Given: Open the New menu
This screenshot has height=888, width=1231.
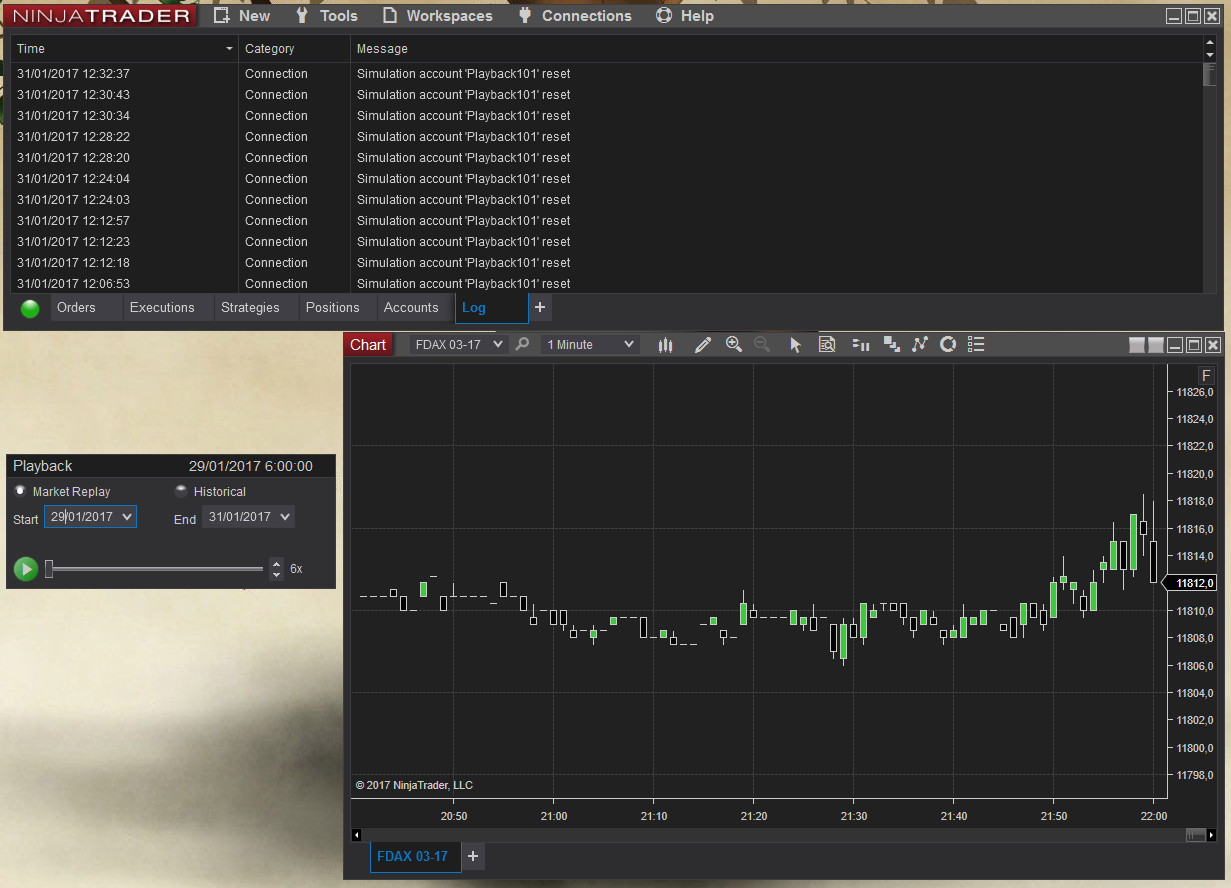Looking at the screenshot, I should tap(242, 16).
